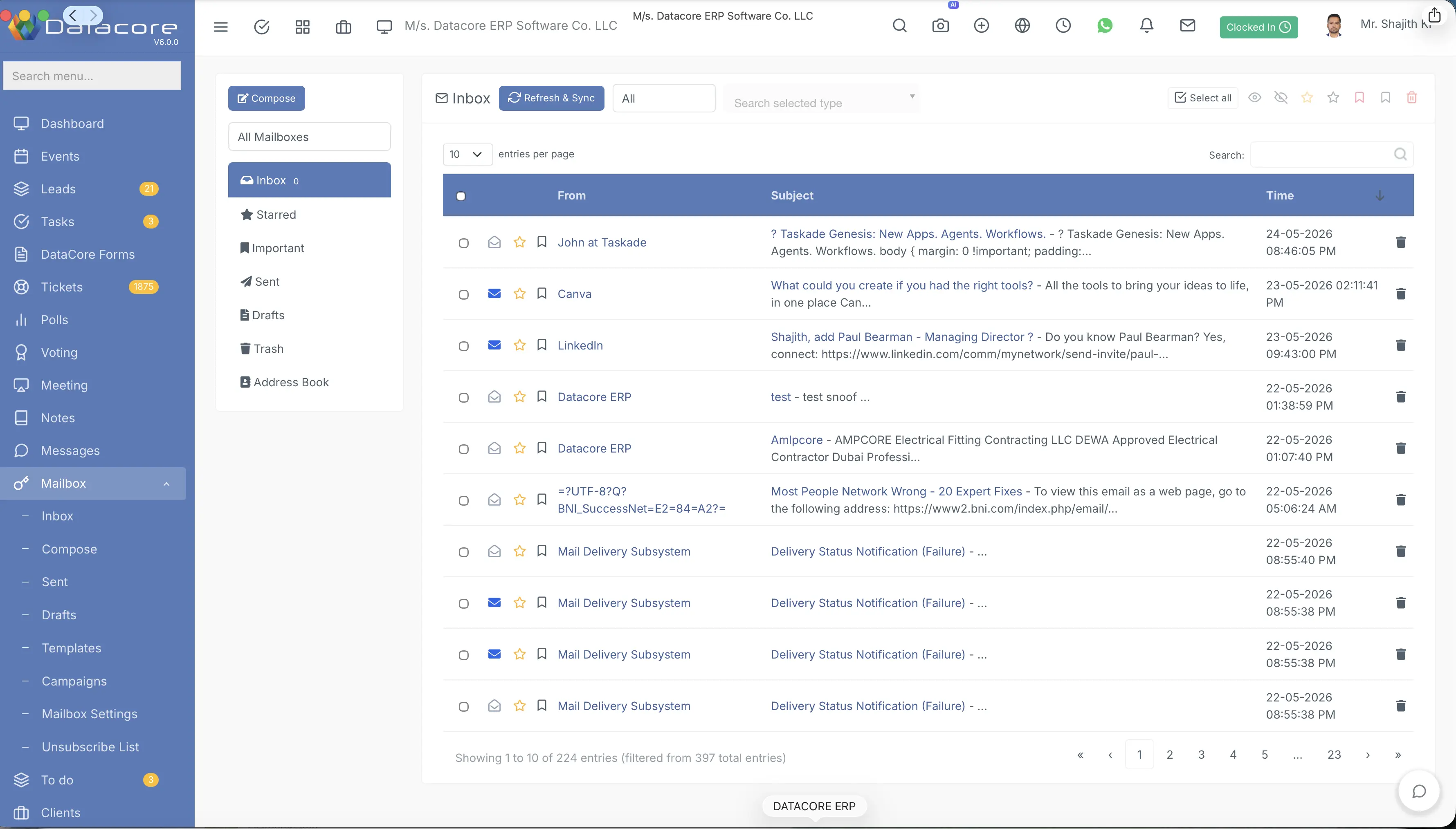Select the checkbox for the 'test' Datacore ERP email
Viewport: 1456px width, 829px height.
click(464, 397)
